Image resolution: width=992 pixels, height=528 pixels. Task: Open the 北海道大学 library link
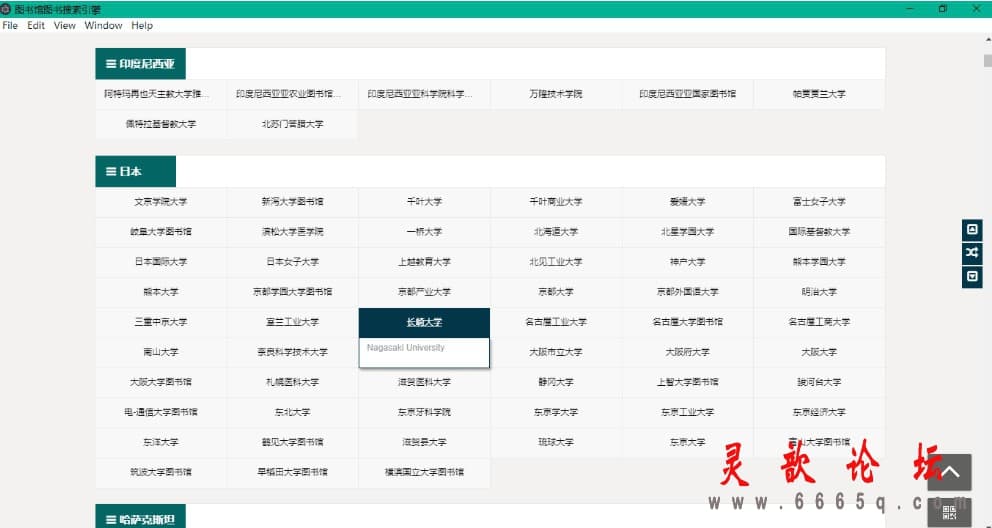click(x=556, y=232)
